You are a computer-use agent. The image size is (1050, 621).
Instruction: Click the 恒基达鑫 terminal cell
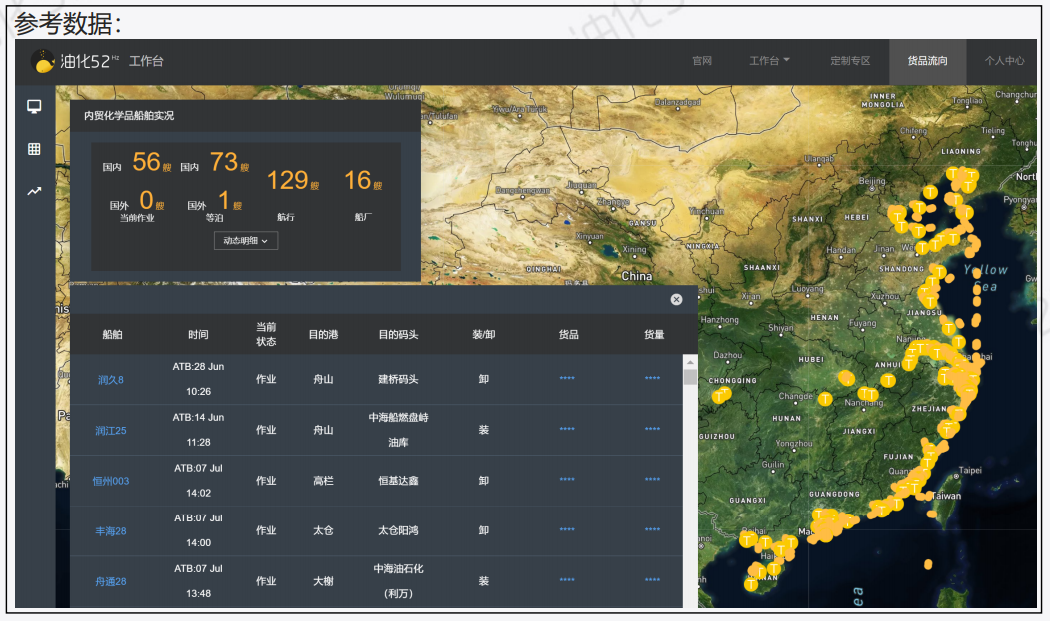398,480
